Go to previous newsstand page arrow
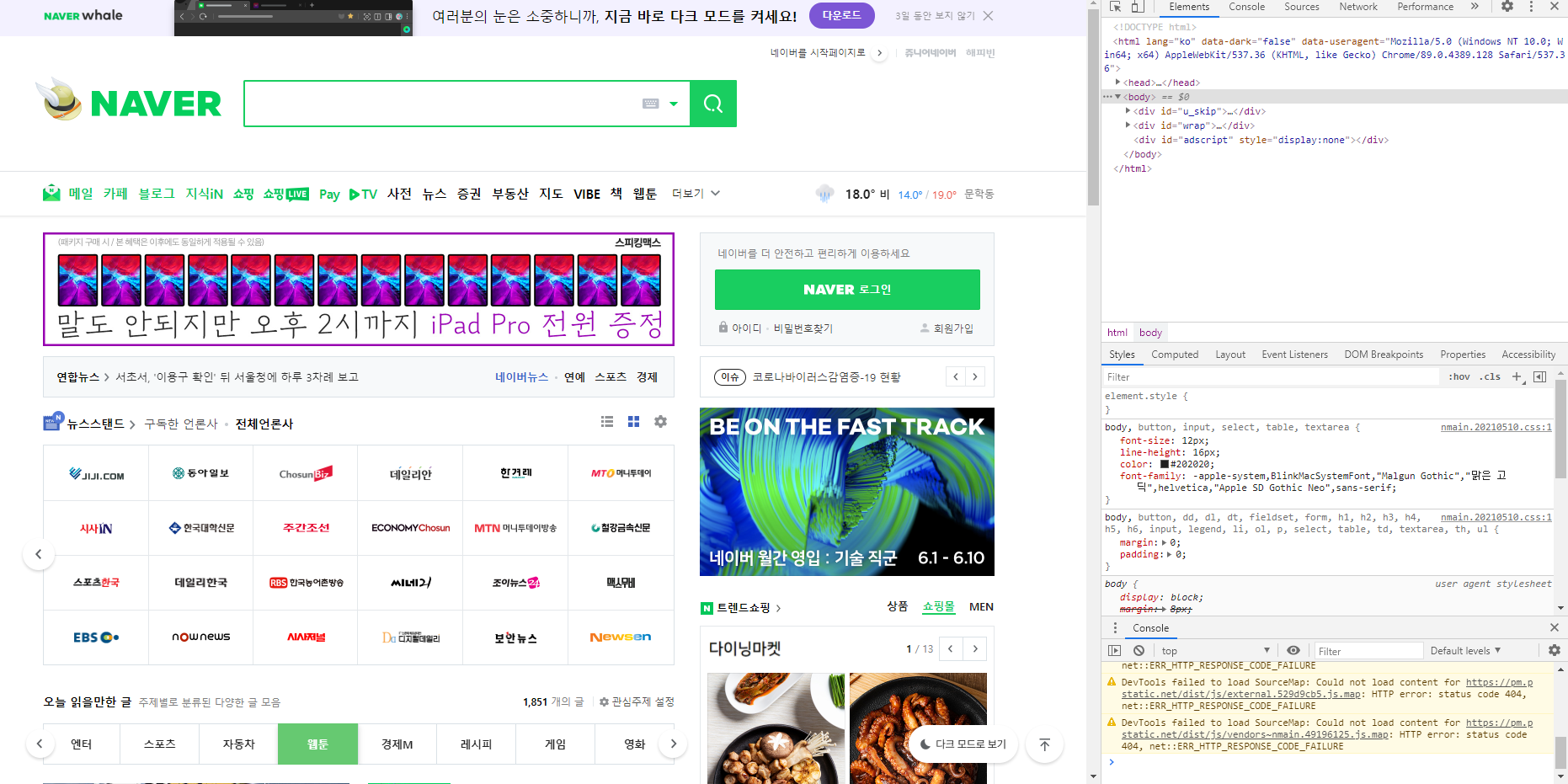 39,554
